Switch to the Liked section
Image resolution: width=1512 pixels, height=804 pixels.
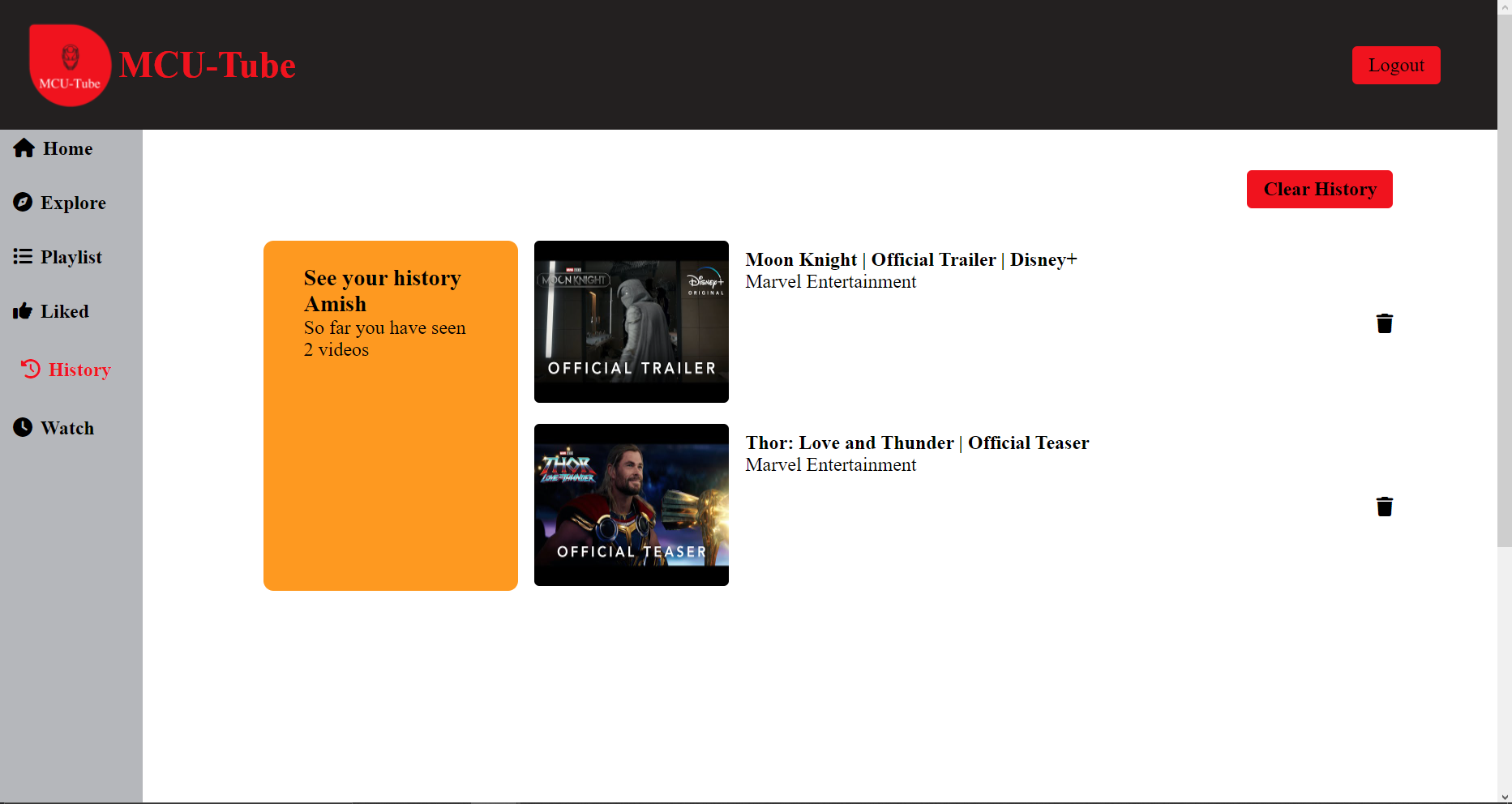pos(65,310)
